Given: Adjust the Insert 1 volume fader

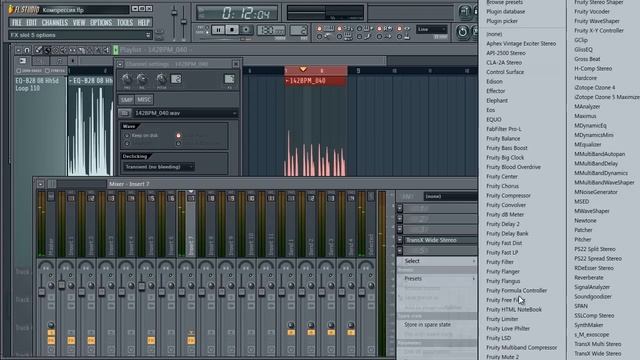Looking at the screenshot, I should [x=62, y=284].
